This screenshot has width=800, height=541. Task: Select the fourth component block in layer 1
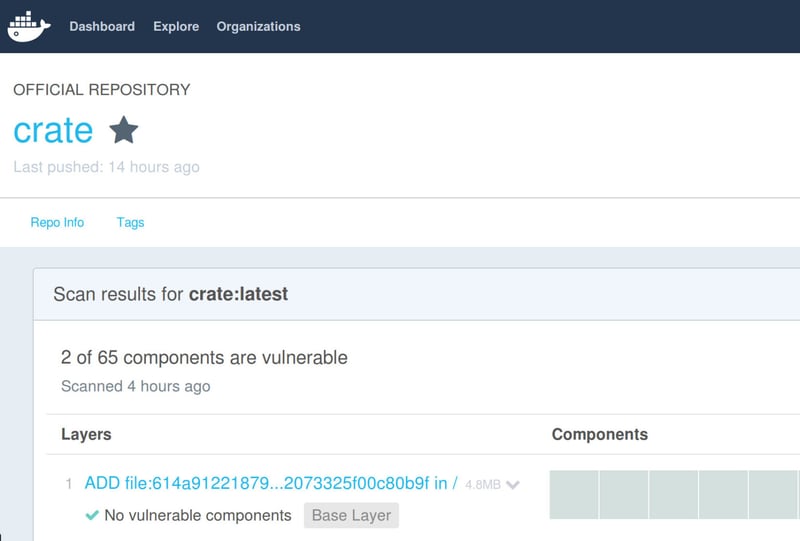point(723,495)
